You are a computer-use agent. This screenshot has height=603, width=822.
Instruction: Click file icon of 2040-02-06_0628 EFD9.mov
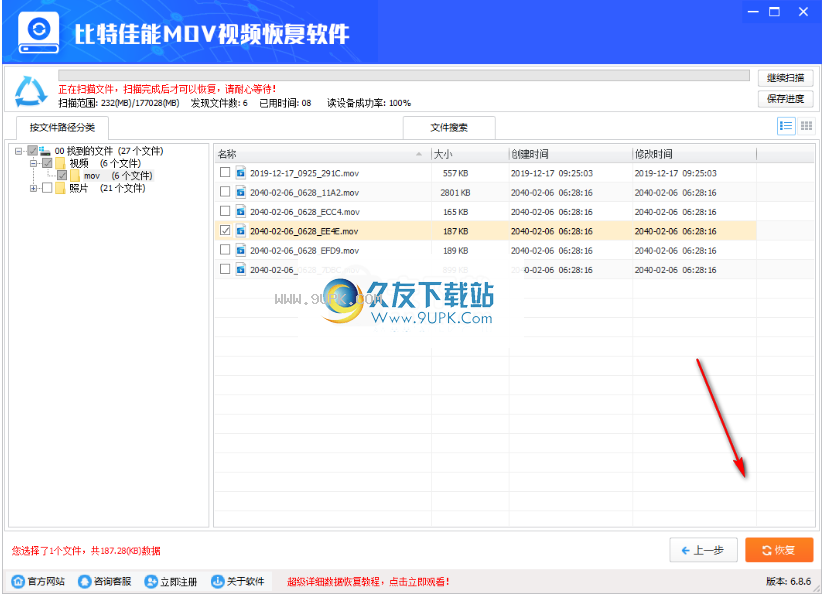click(x=241, y=250)
